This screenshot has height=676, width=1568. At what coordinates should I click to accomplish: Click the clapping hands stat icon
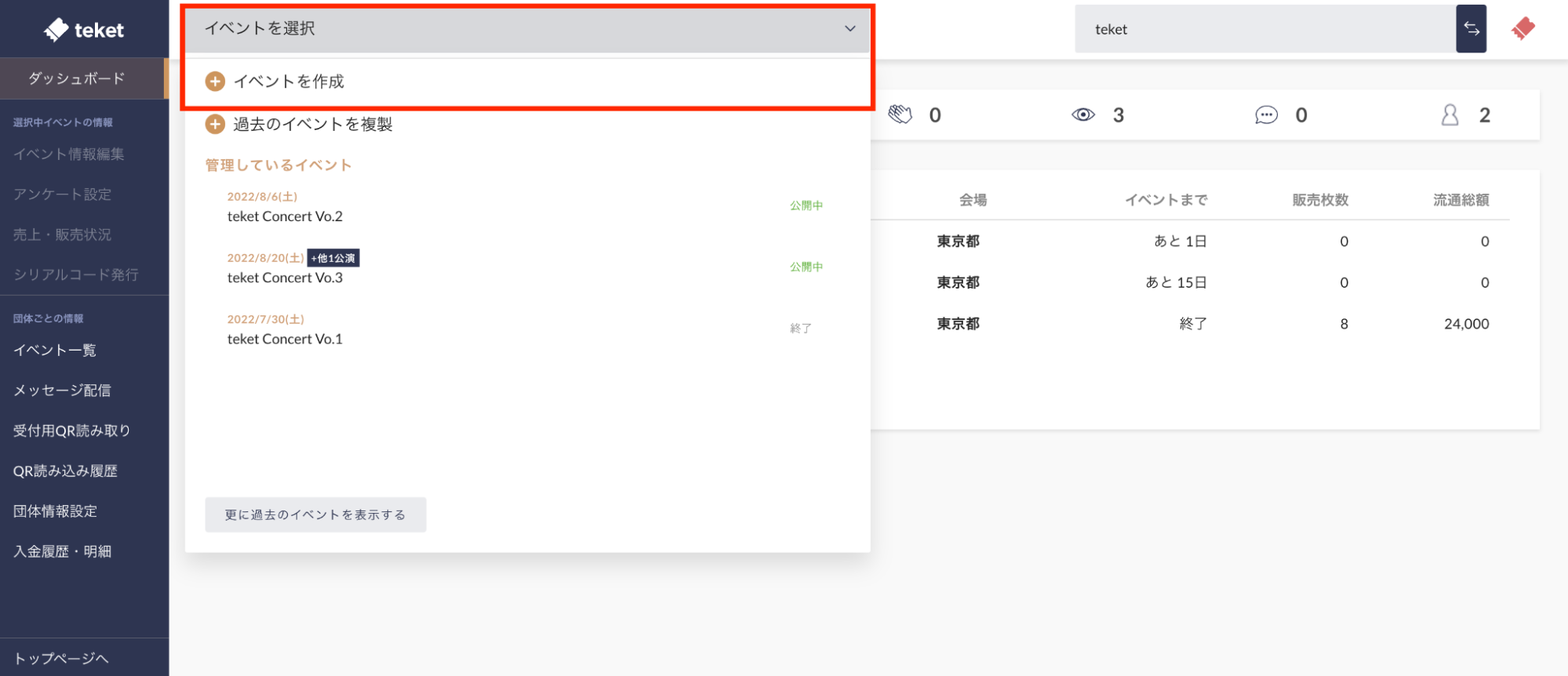(x=900, y=114)
